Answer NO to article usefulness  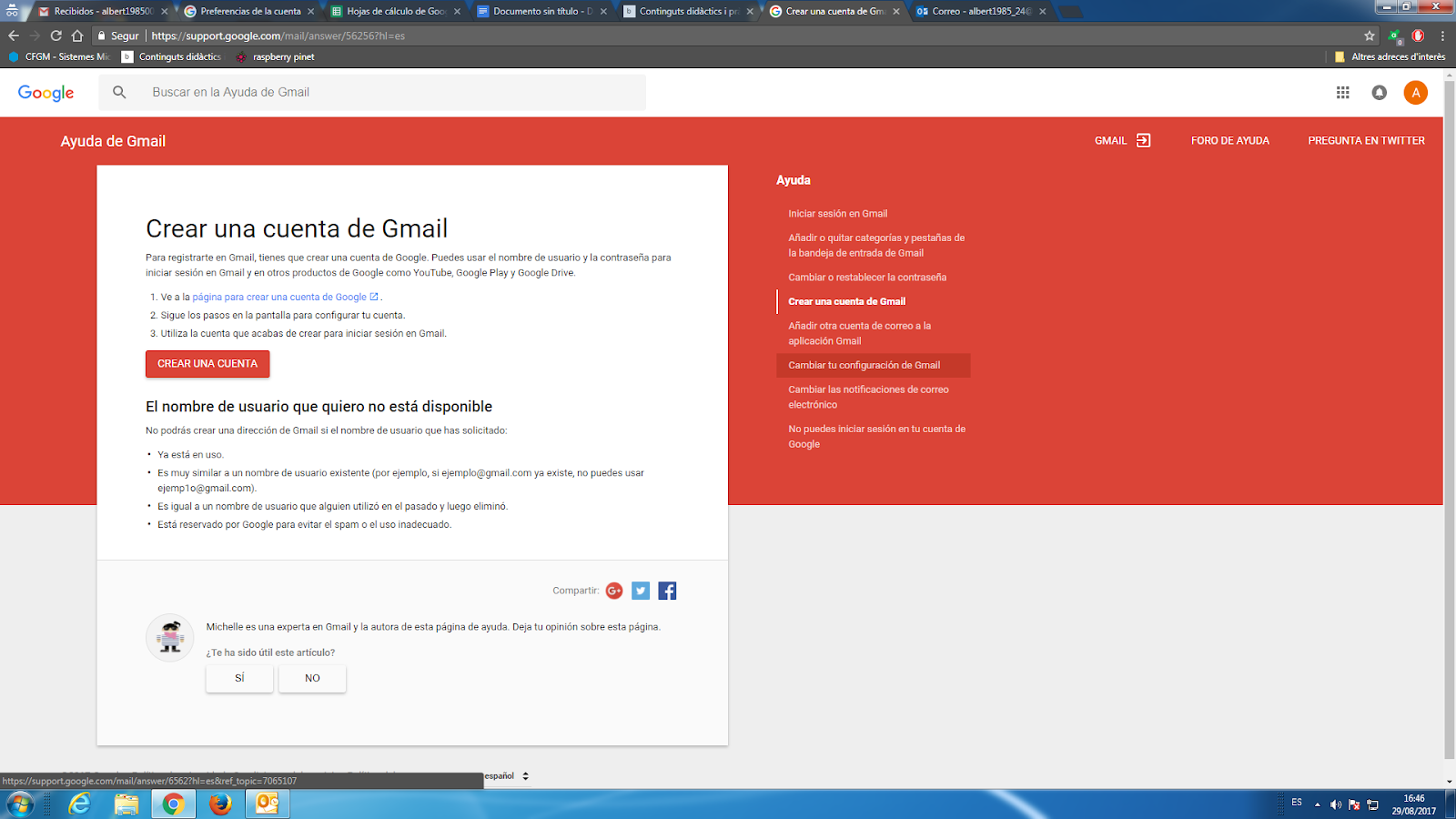[x=312, y=678]
